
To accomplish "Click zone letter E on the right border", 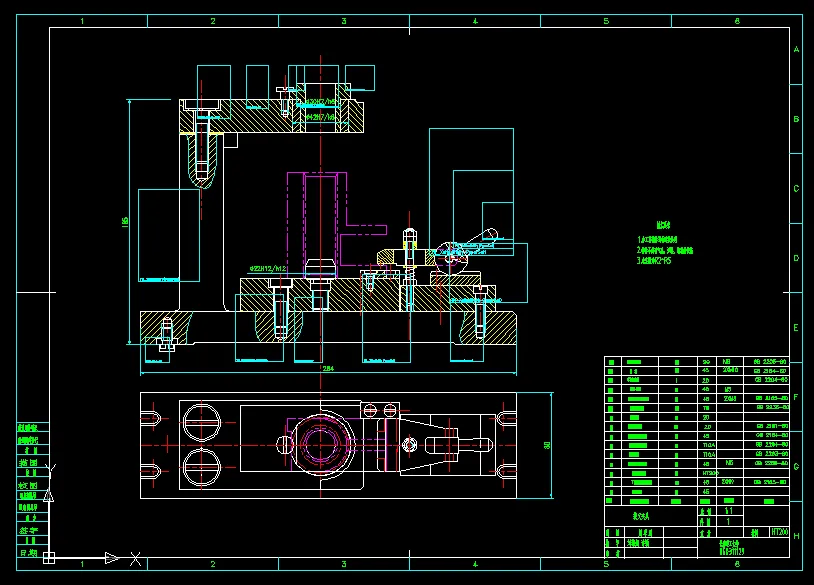I will pos(796,328).
